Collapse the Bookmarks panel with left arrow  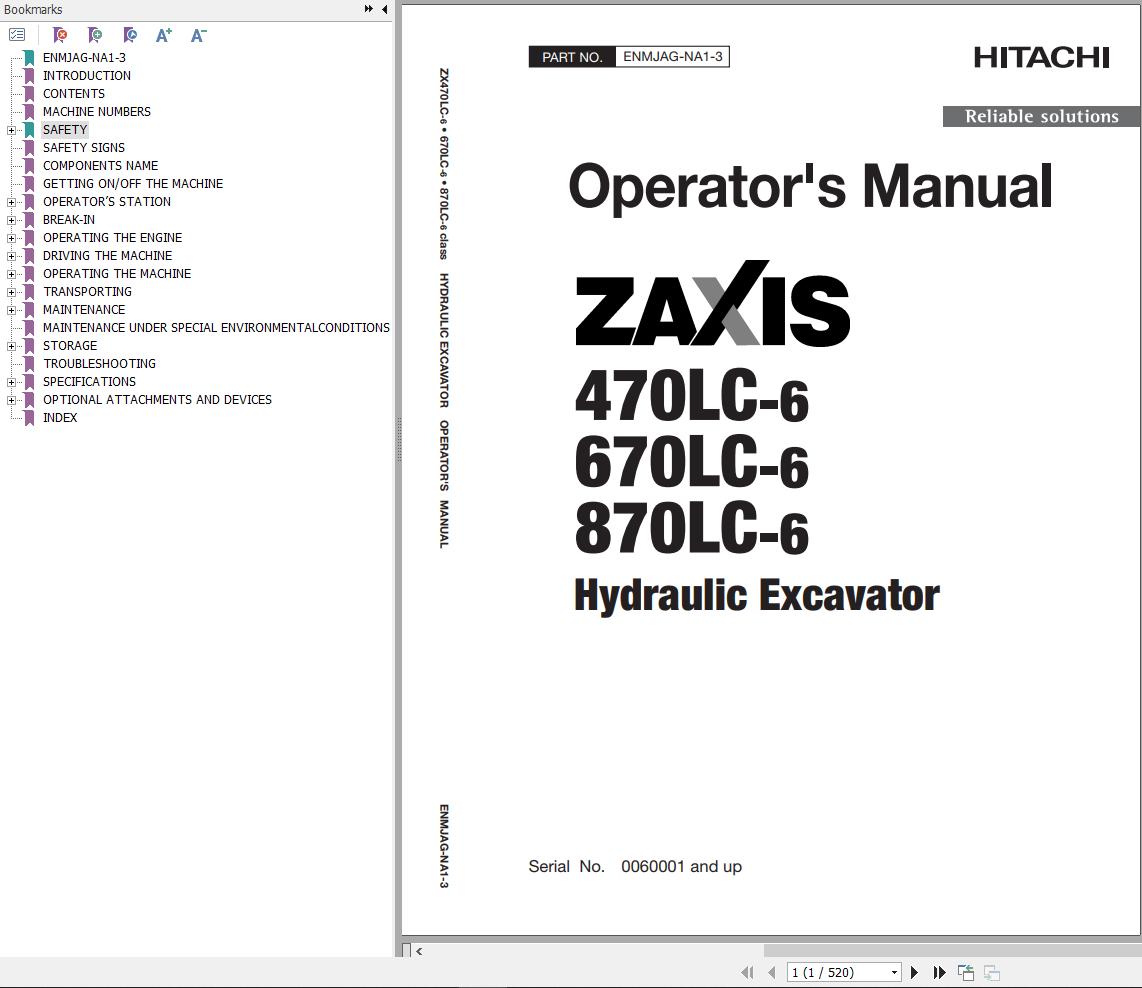tap(385, 9)
